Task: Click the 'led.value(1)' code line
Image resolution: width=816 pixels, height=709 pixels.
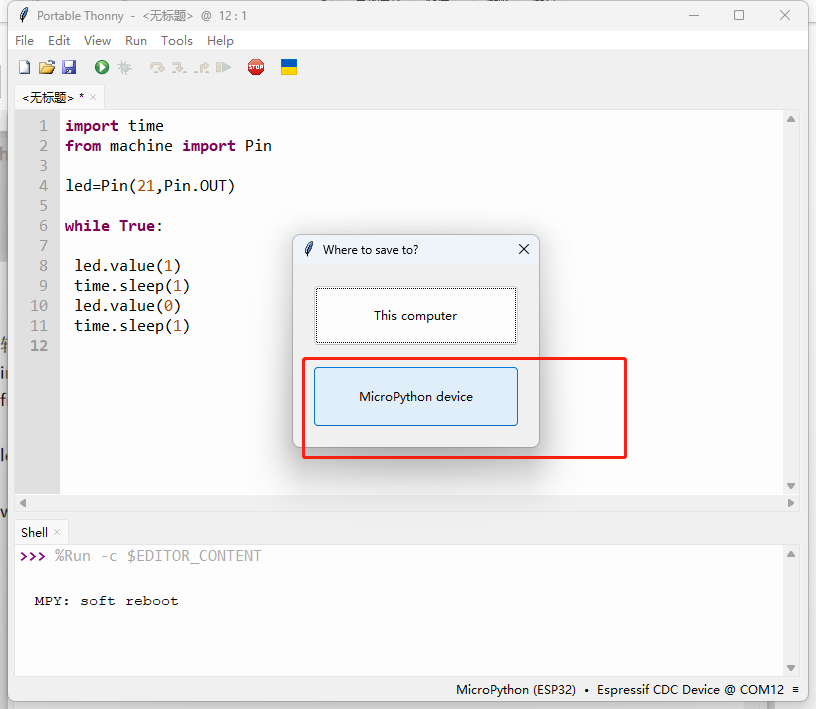Action: click(x=128, y=266)
